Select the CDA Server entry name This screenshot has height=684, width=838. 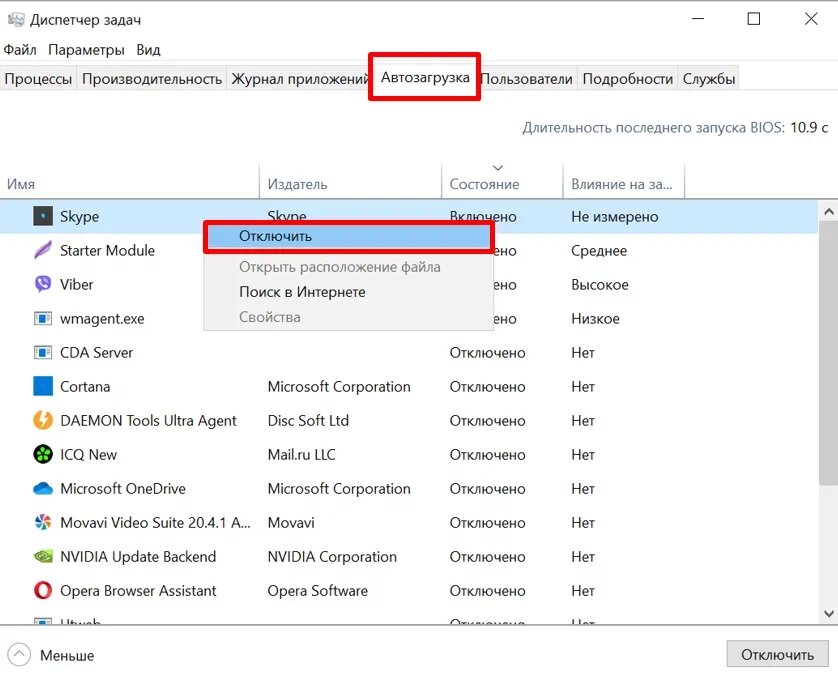click(96, 353)
